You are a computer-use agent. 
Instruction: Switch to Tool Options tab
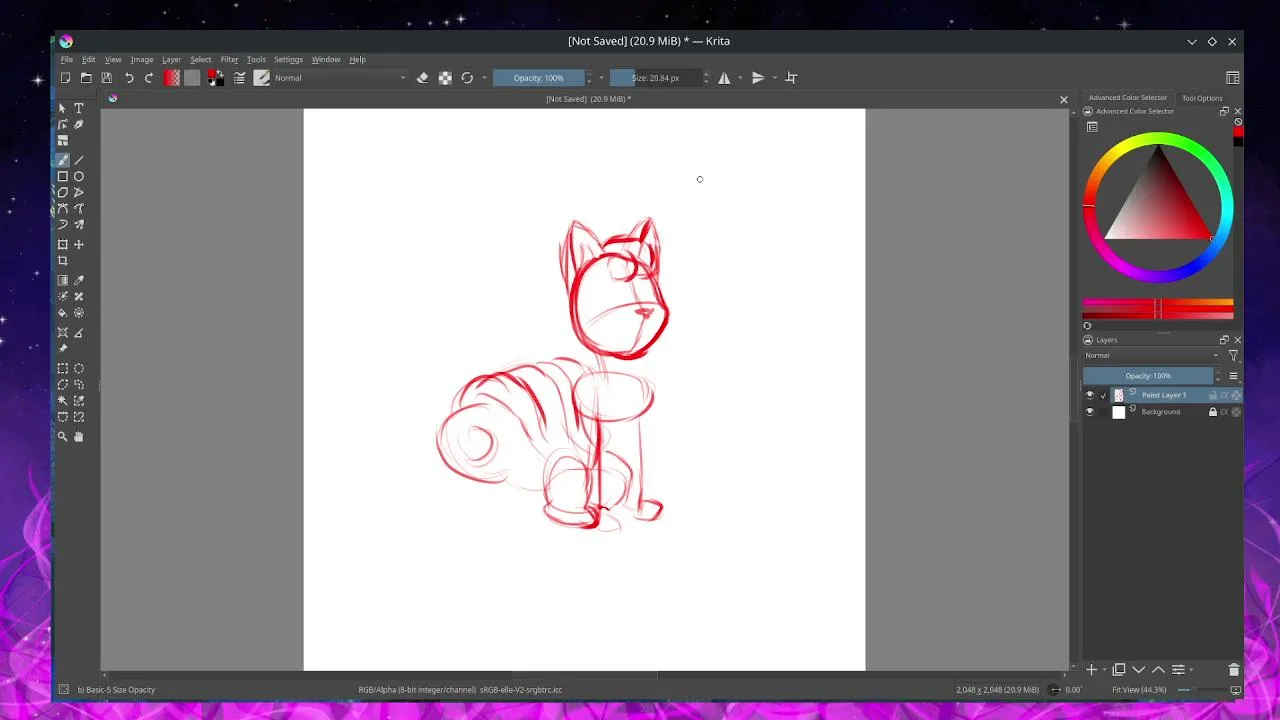pos(1202,98)
